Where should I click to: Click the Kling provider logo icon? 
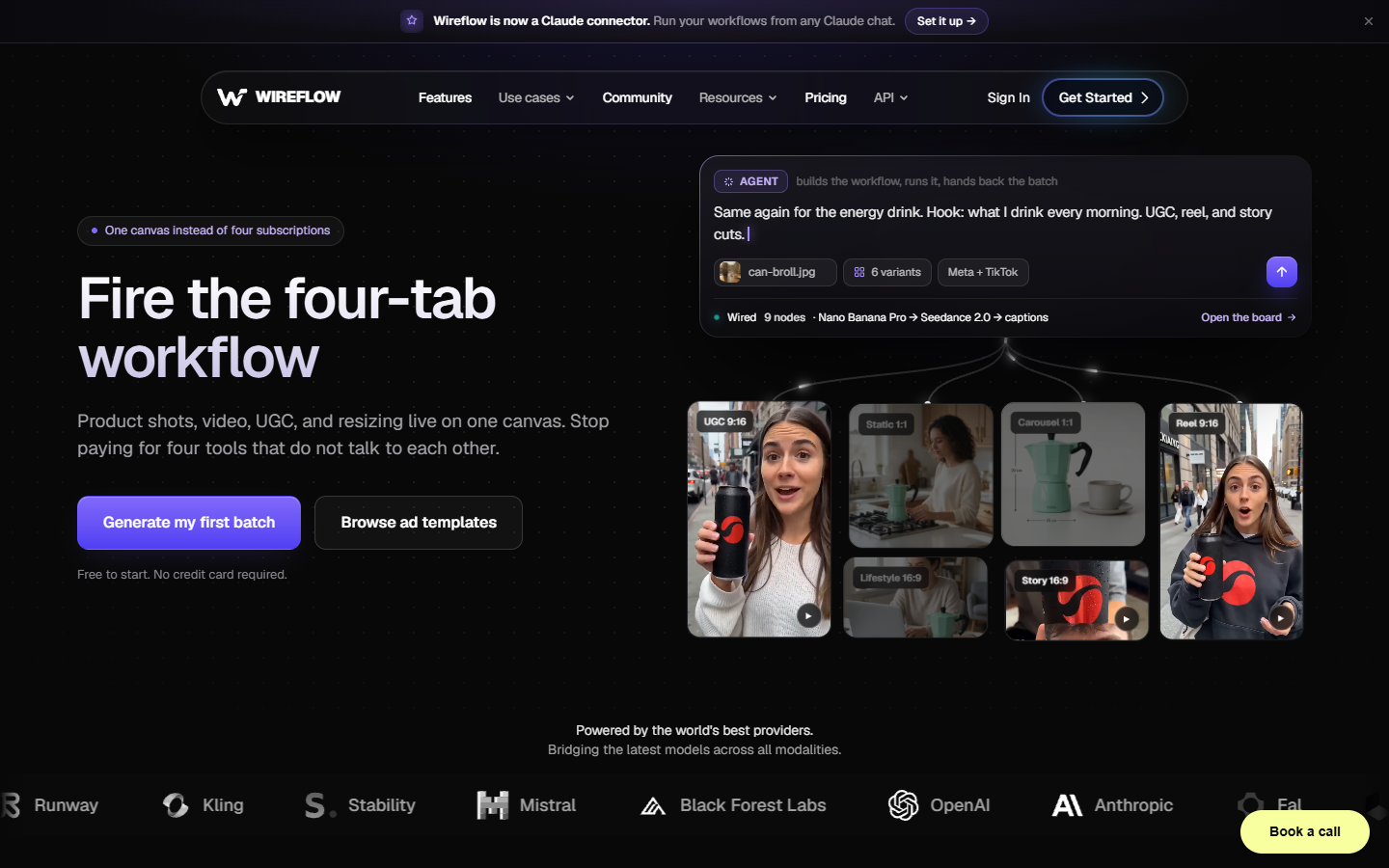click(176, 805)
